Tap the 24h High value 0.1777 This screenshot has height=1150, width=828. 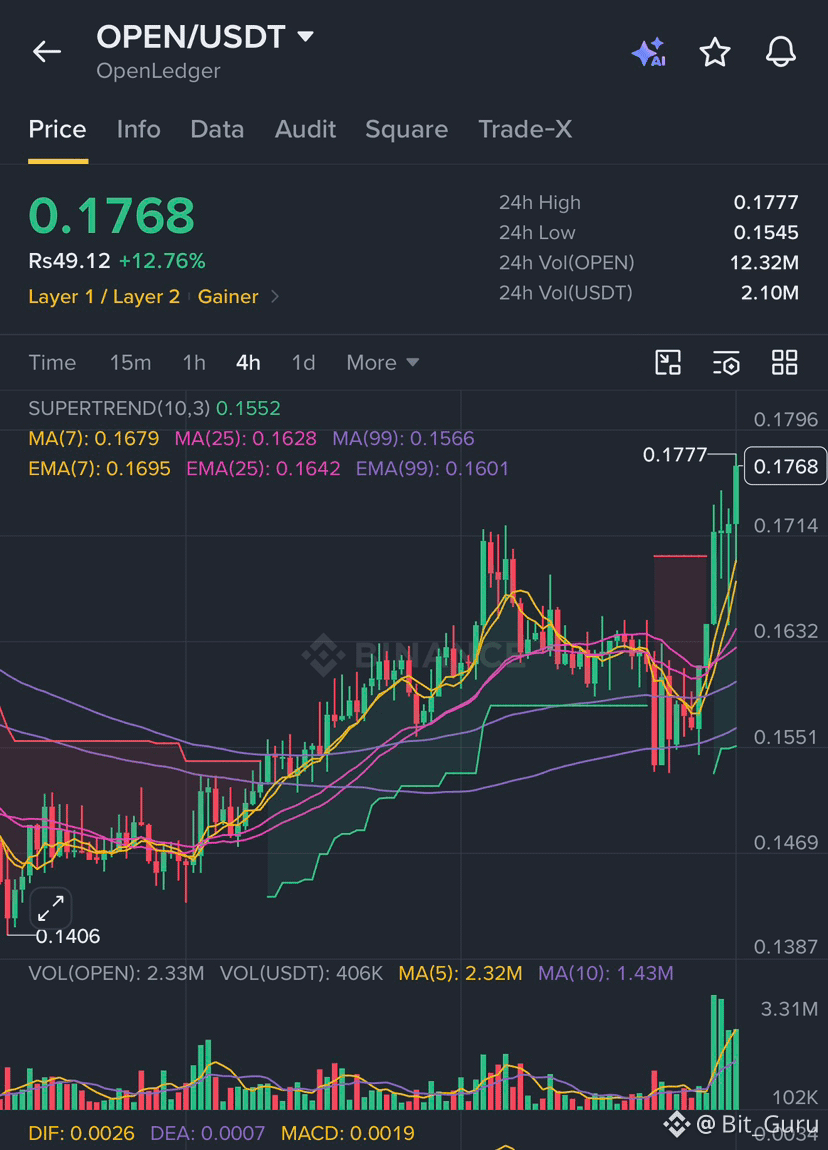tap(766, 202)
